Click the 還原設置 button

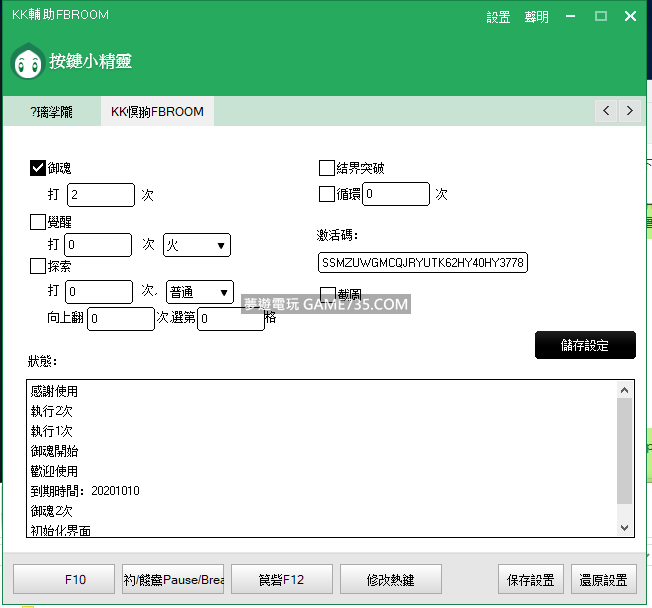tap(604, 579)
